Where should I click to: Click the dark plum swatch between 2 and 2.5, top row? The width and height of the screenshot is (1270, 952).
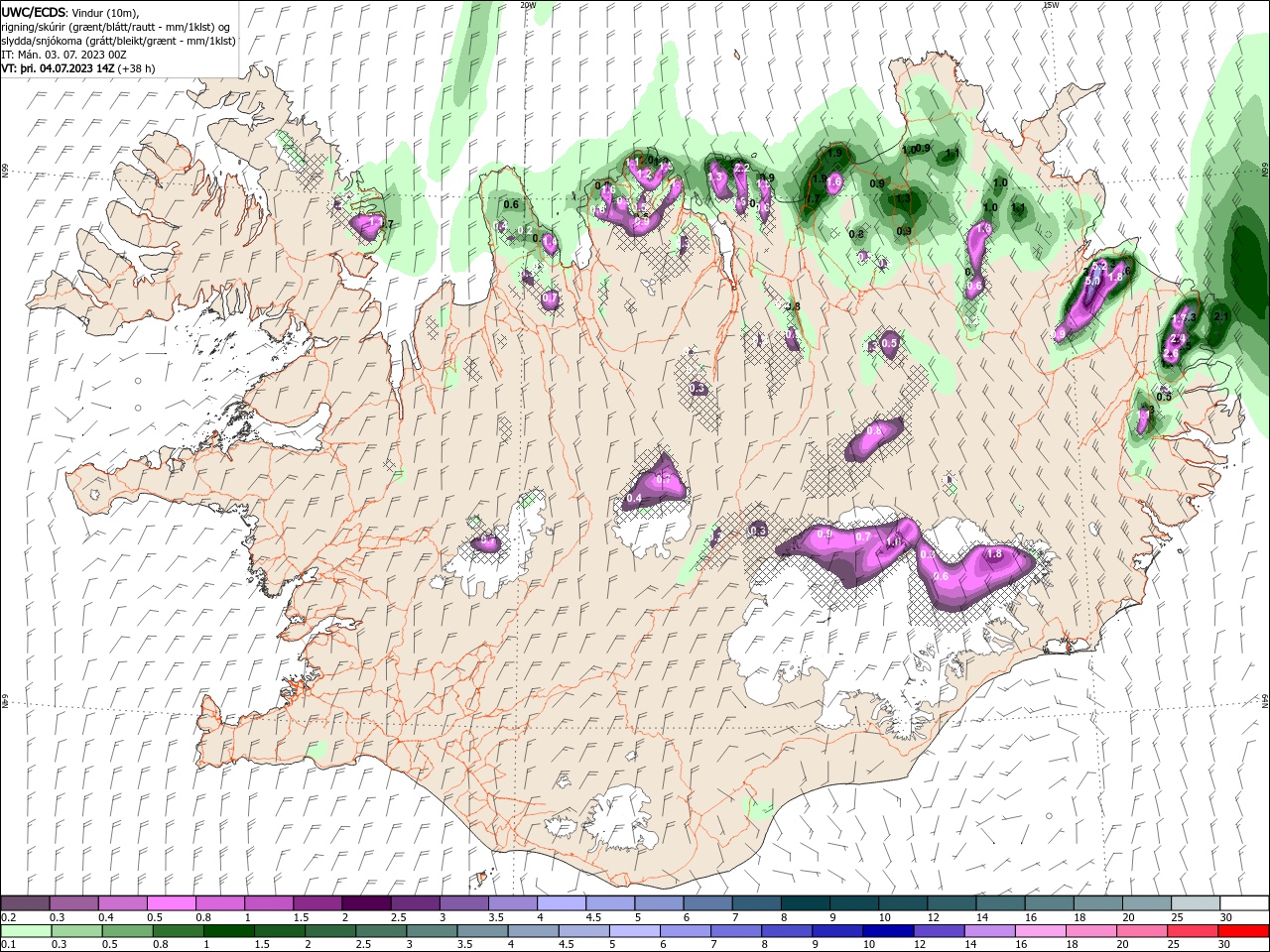coord(366,903)
